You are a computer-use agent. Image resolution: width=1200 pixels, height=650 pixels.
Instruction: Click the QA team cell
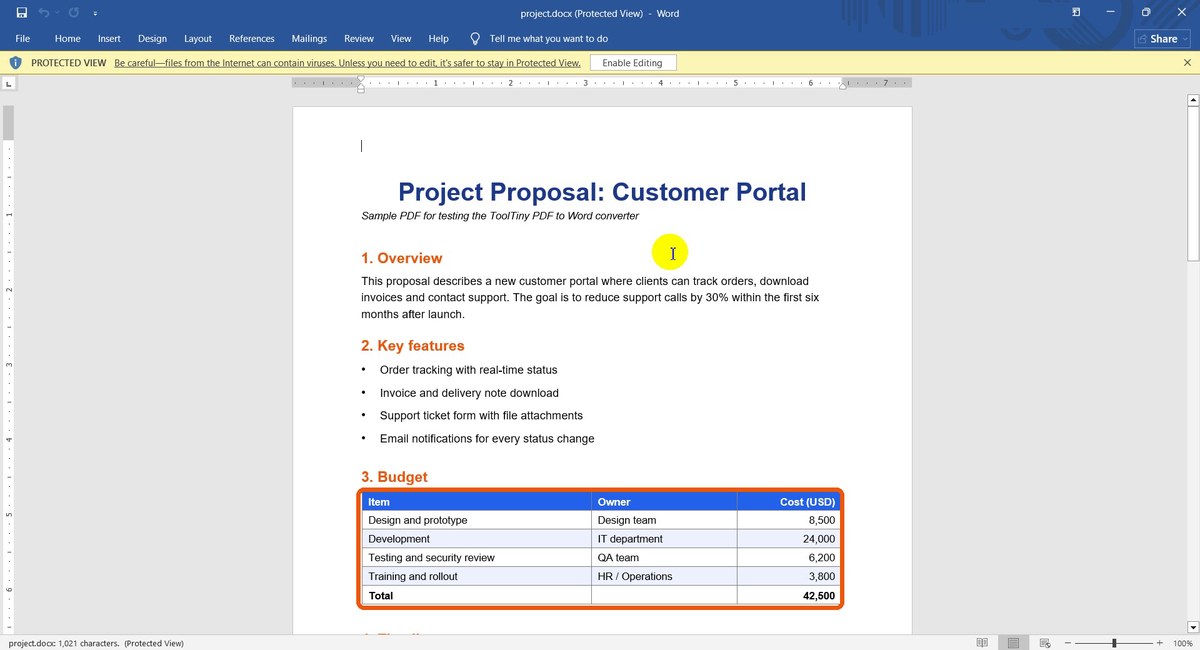pyautogui.click(x=664, y=558)
